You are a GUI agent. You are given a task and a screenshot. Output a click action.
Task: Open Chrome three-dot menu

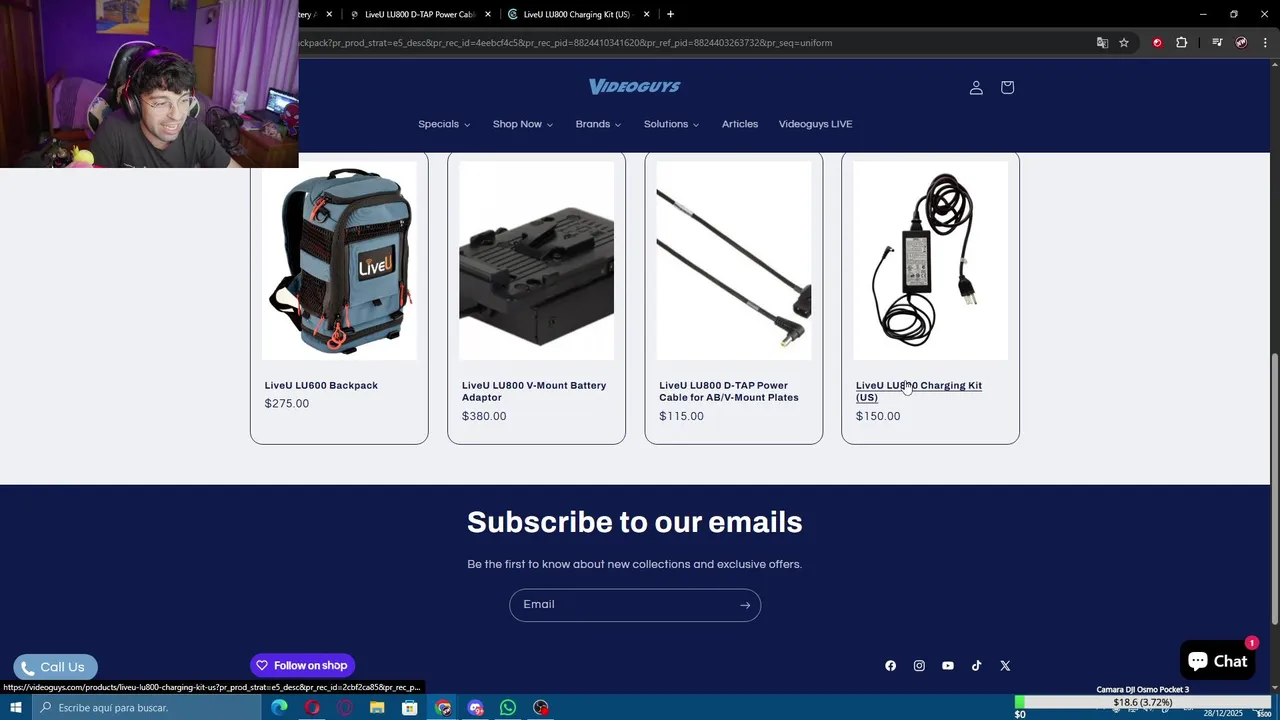click(1266, 43)
